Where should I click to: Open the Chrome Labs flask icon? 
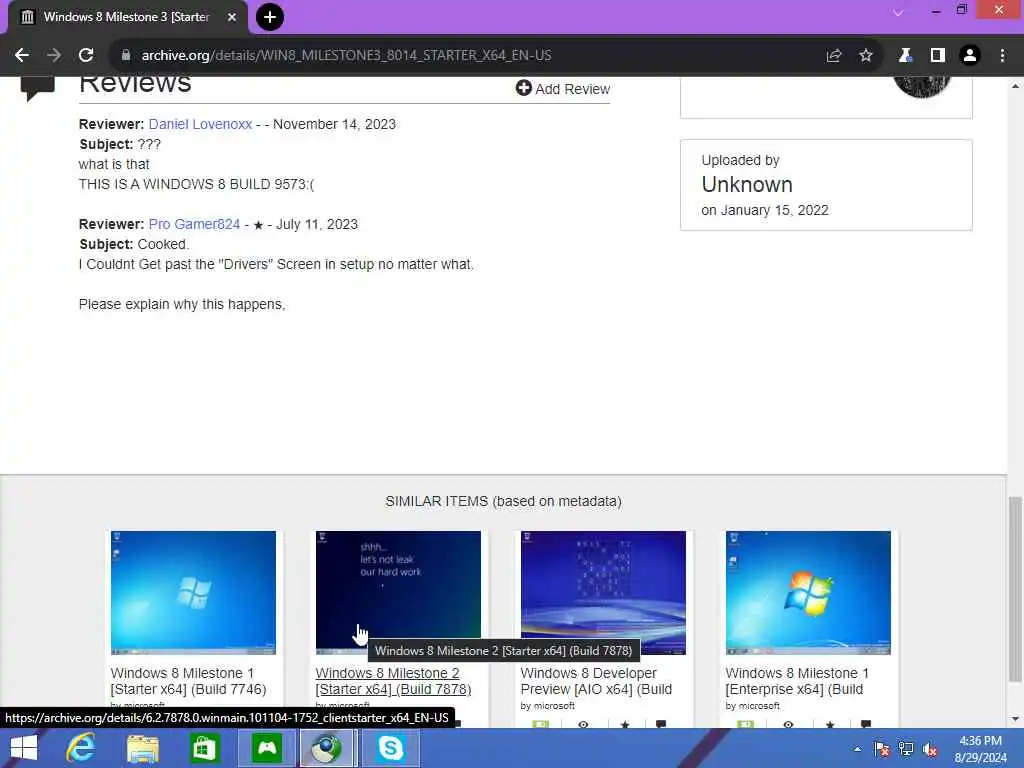pyautogui.click(x=905, y=56)
